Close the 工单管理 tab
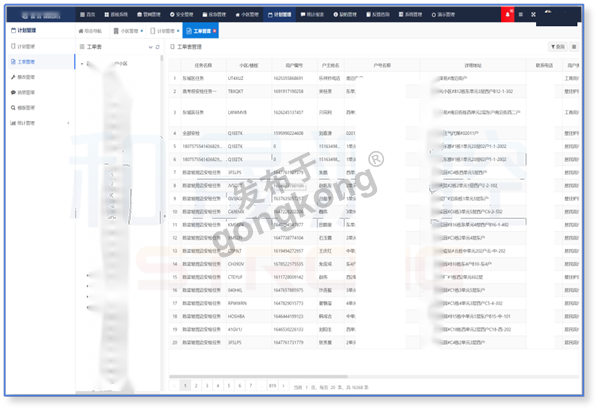This screenshot has width=600, height=411. tap(217, 31)
